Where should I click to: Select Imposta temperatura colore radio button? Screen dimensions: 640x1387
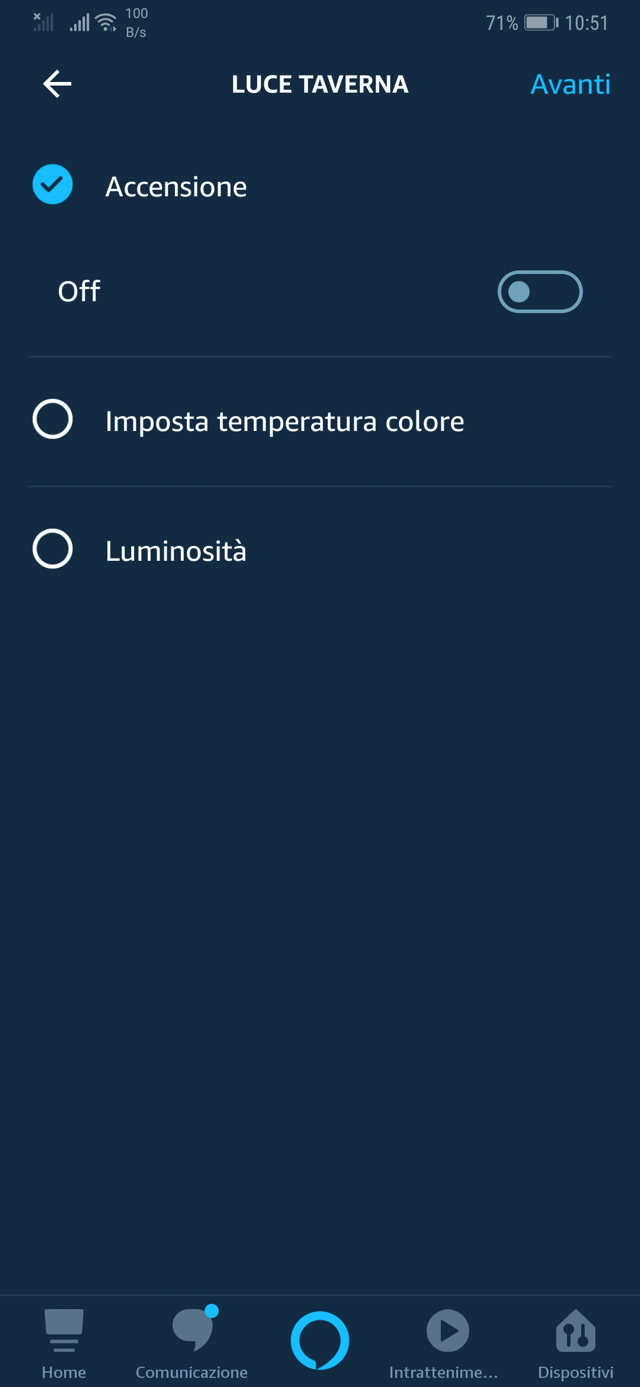(53, 420)
